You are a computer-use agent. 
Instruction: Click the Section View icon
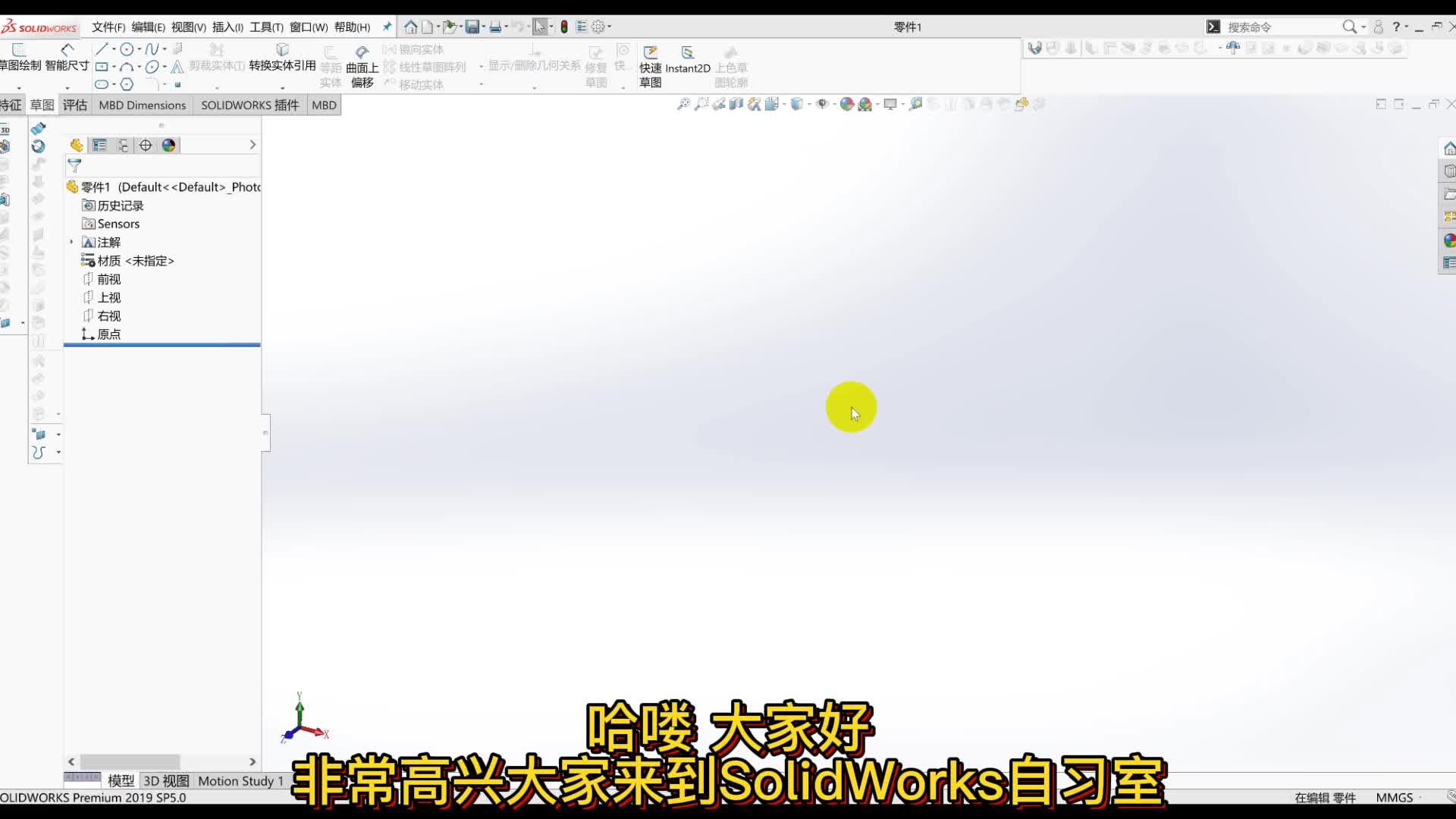tap(736, 104)
